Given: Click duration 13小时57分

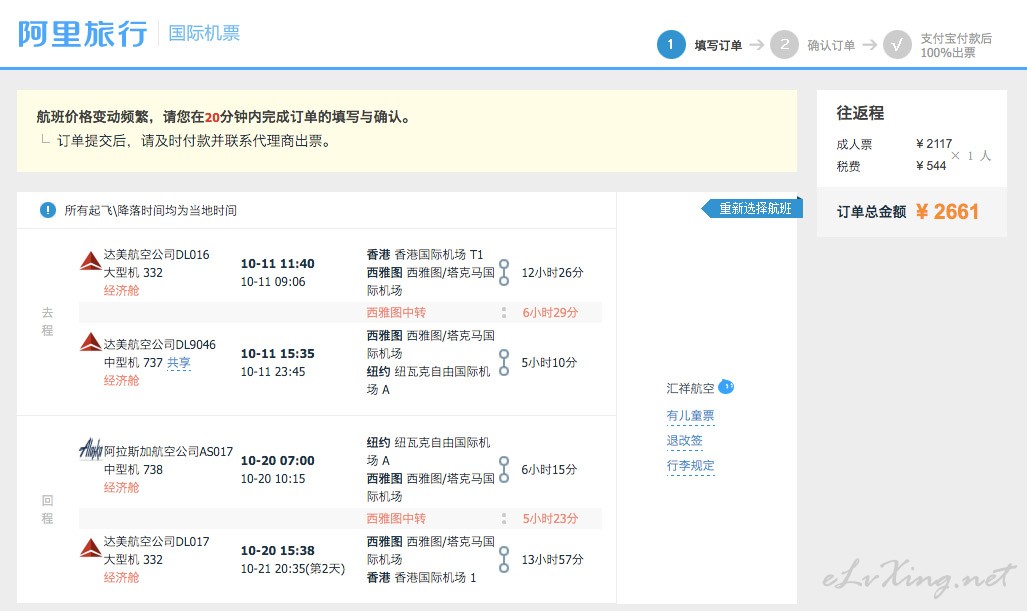Looking at the screenshot, I should 552,560.
